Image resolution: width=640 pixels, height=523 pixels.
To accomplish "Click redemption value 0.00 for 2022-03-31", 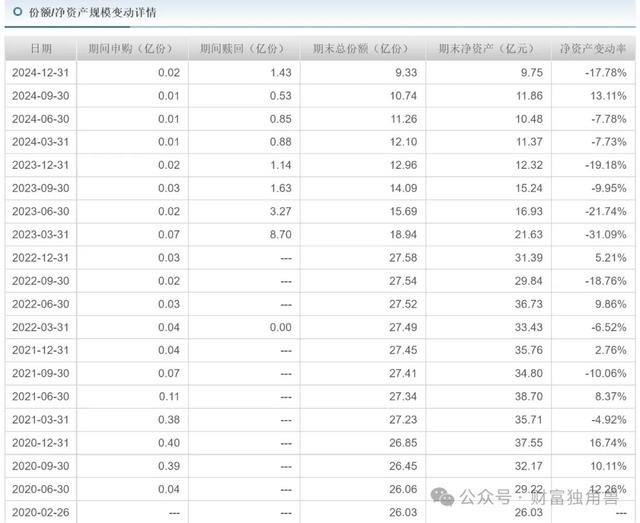I will tap(281, 327).
